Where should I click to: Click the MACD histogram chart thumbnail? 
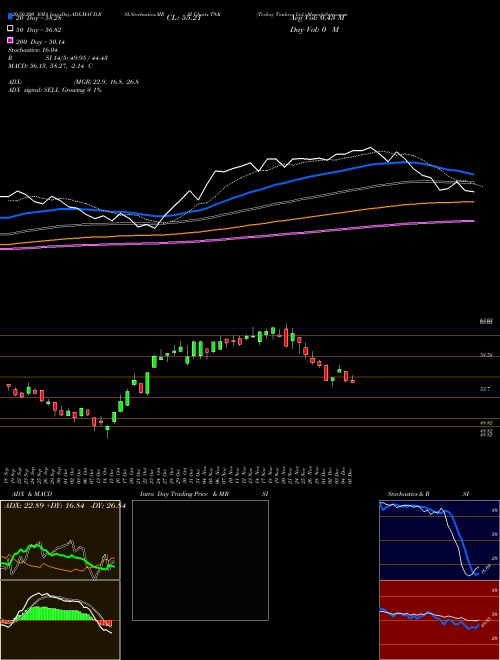60,620
